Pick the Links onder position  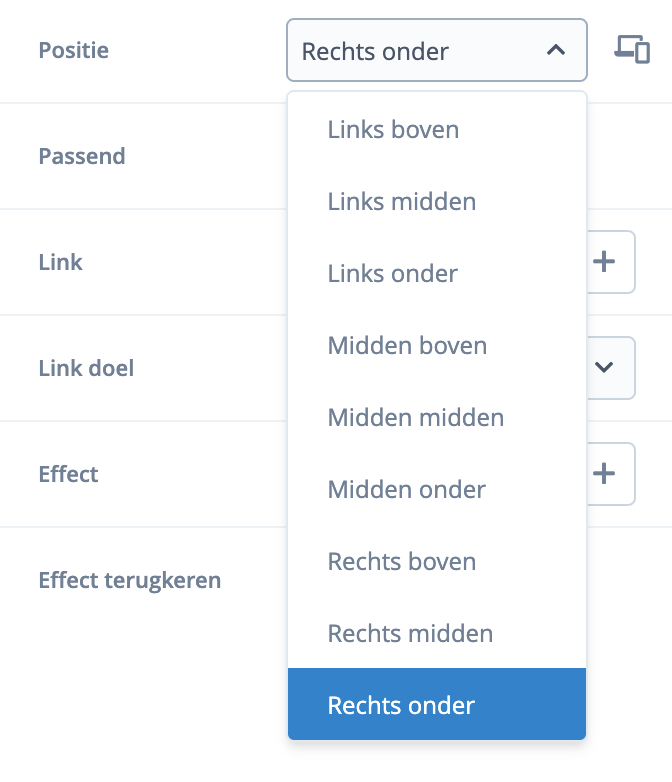coord(392,274)
